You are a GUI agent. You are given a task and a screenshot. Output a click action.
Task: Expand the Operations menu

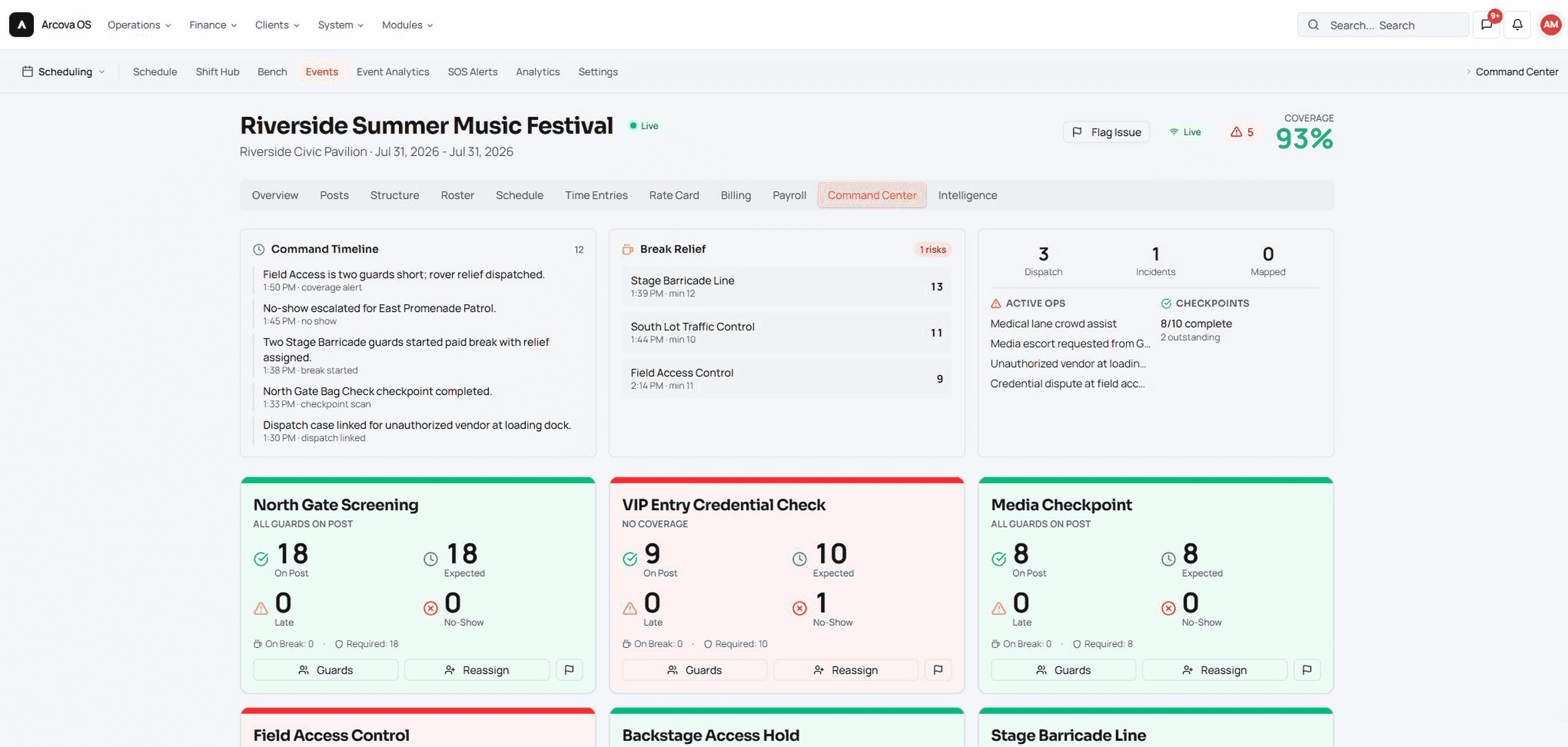point(139,25)
